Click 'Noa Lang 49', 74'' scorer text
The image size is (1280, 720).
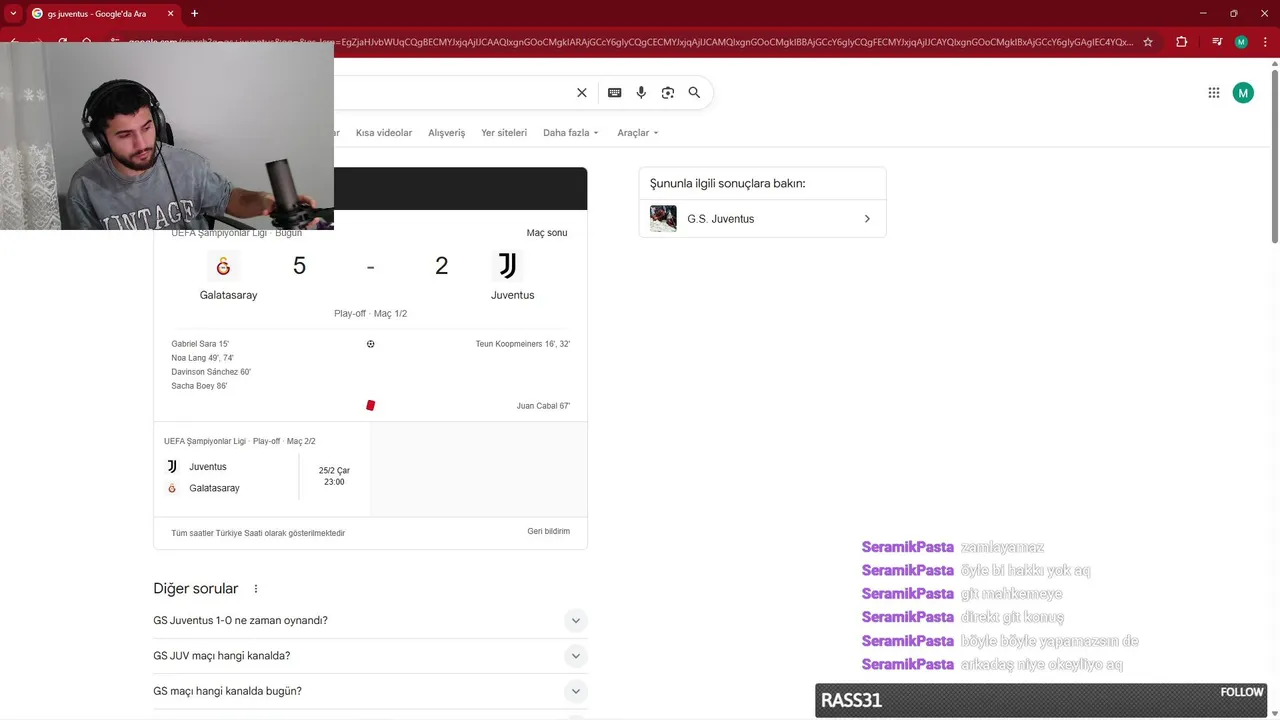pos(202,358)
